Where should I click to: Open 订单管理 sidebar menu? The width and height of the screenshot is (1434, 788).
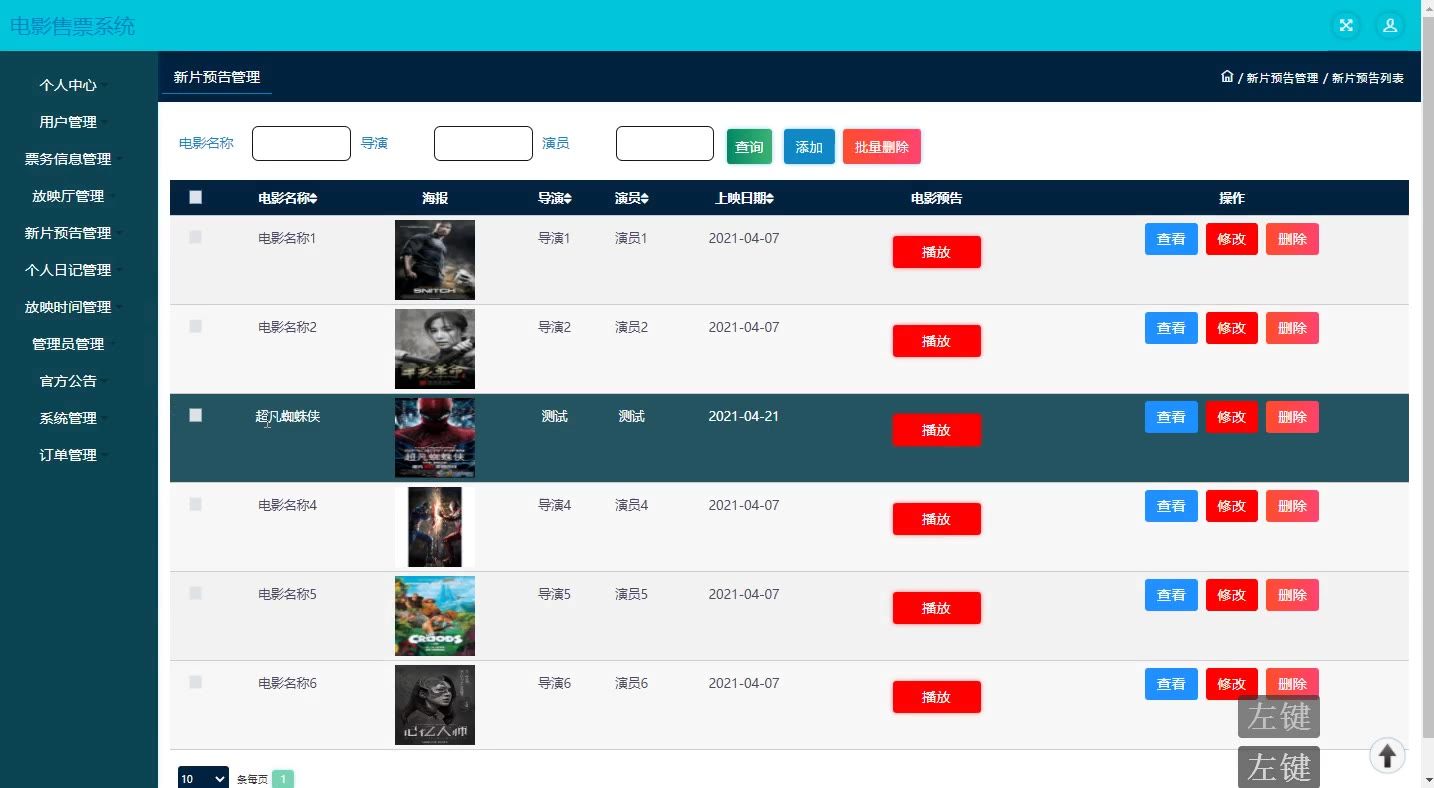click(x=68, y=455)
